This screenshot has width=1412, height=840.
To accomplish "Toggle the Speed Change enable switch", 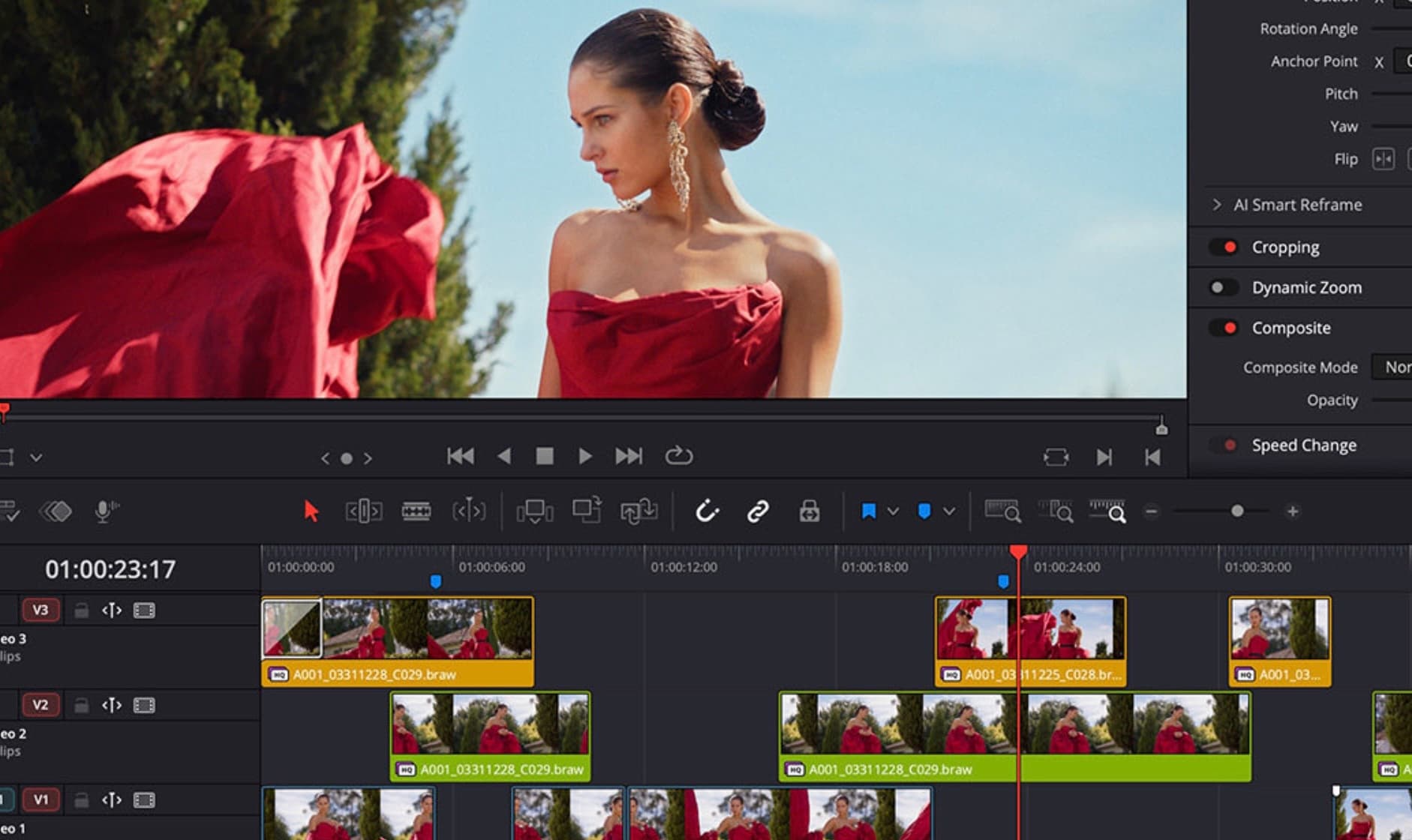I will pyautogui.click(x=1224, y=445).
